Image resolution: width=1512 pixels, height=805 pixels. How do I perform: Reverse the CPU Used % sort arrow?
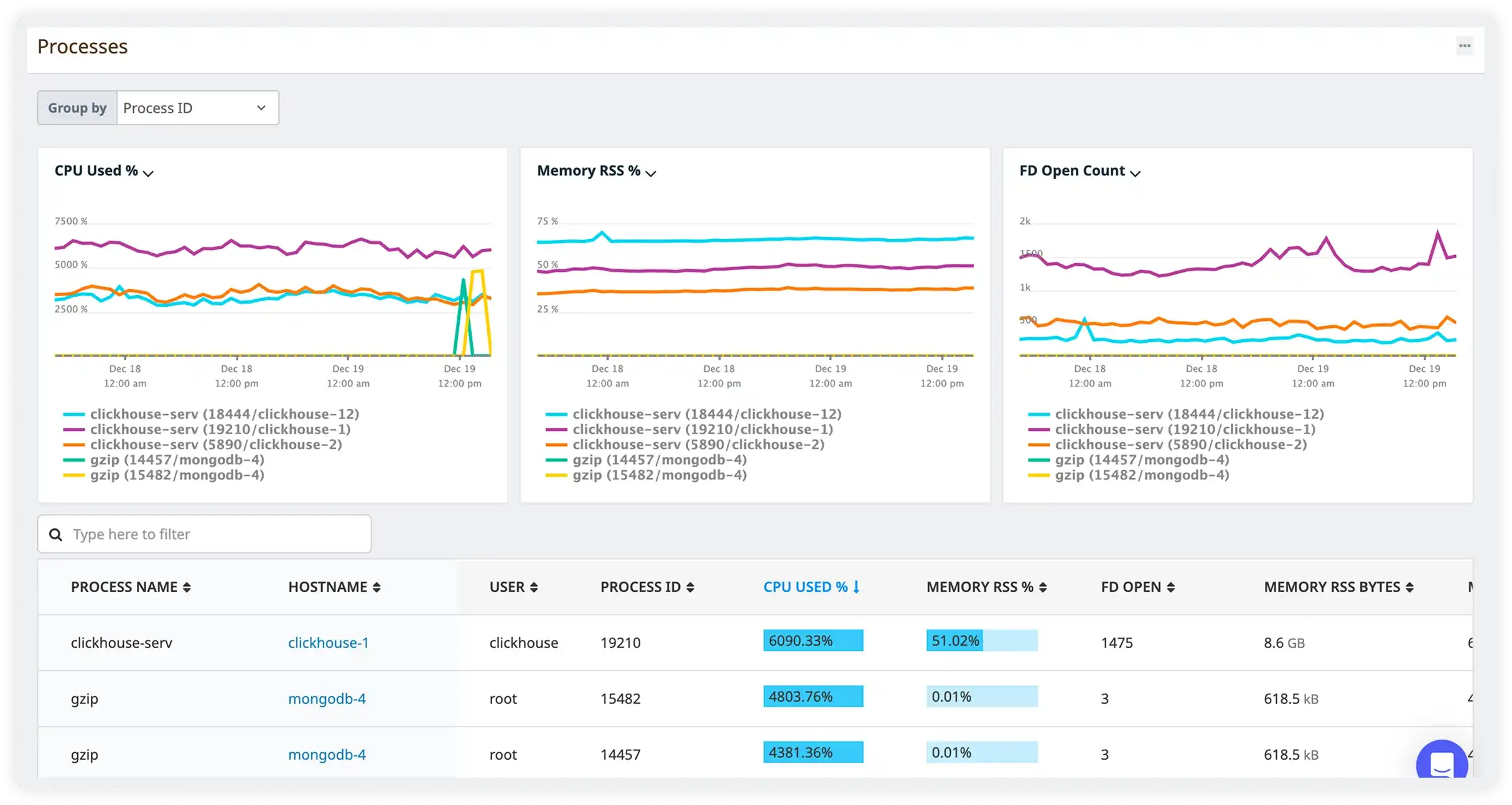(856, 587)
